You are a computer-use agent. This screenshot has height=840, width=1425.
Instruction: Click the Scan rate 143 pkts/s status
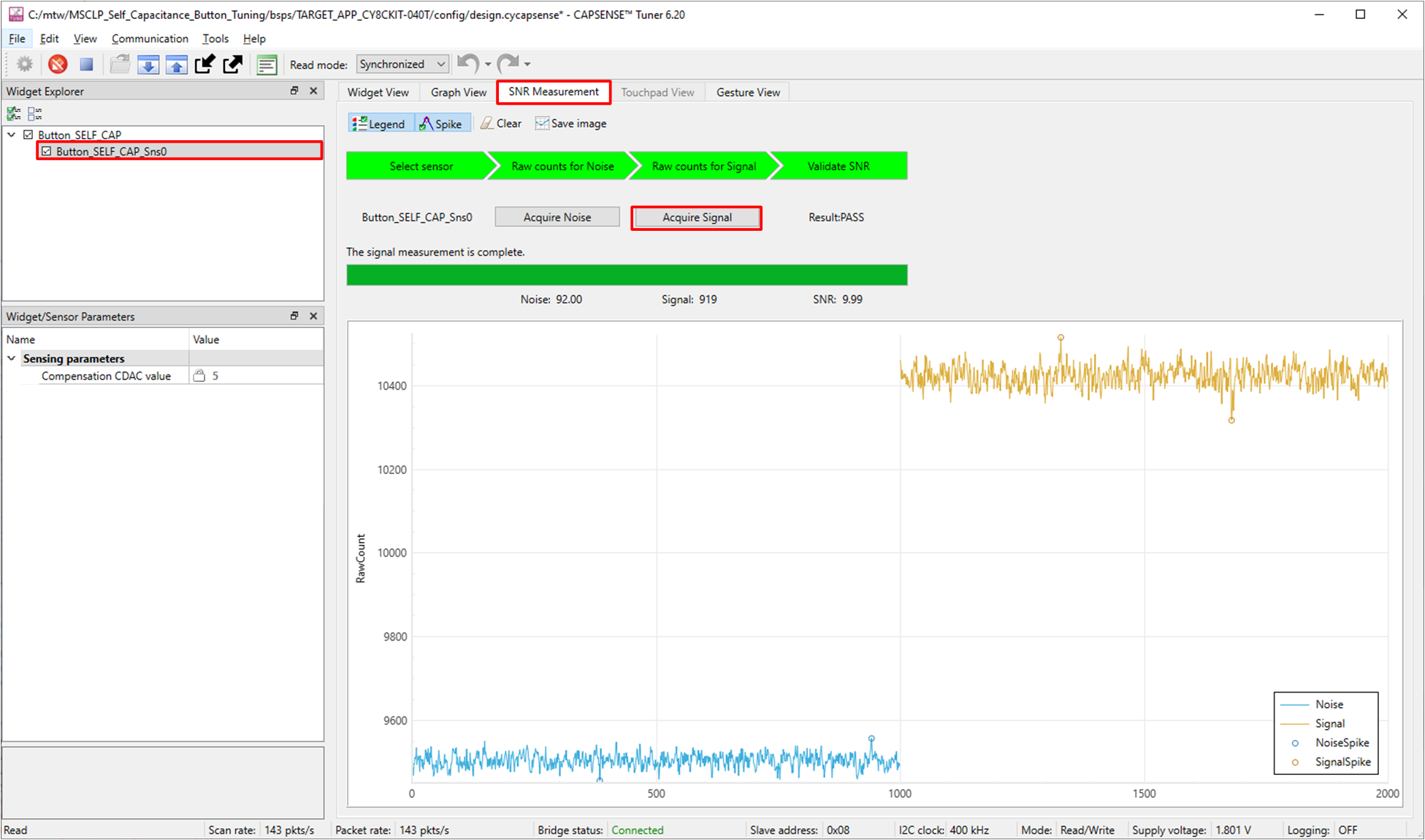[x=261, y=830]
